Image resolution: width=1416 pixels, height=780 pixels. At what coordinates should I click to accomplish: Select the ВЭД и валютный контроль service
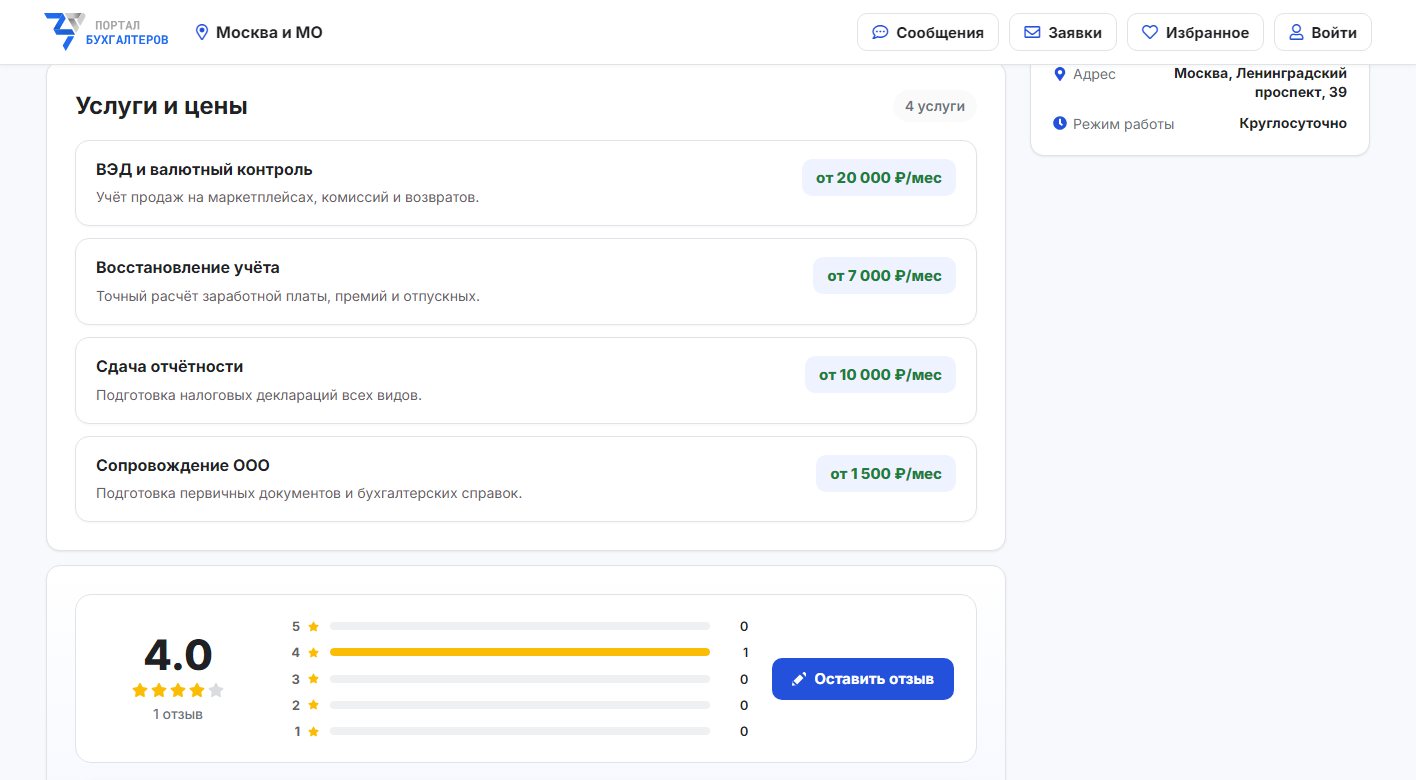(x=526, y=183)
